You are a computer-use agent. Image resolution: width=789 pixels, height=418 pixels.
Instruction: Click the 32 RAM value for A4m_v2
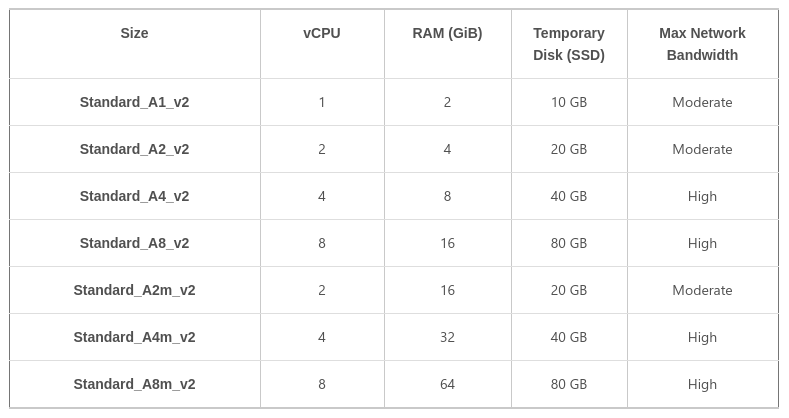(447, 337)
